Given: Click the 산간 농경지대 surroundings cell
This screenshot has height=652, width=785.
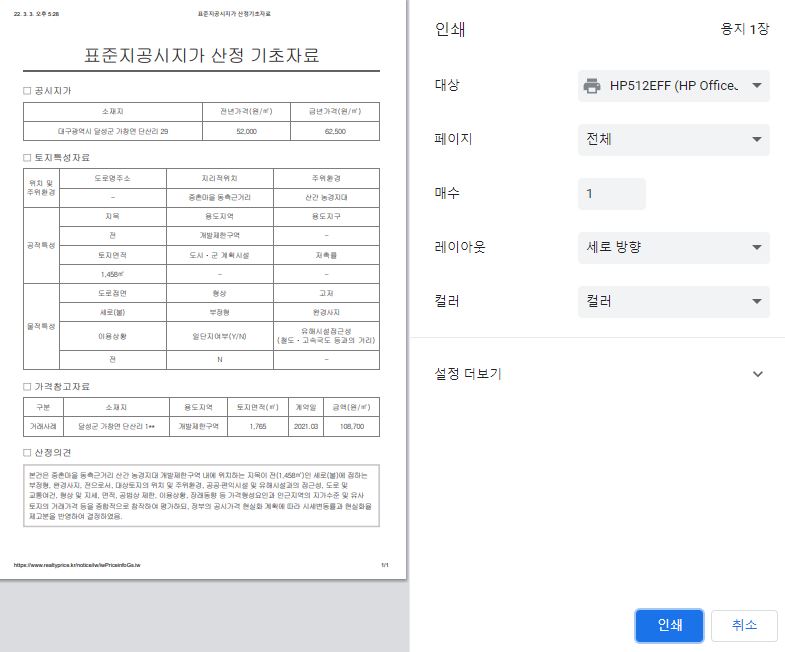Looking at the screenshot, I should click(x=326, y=197).
